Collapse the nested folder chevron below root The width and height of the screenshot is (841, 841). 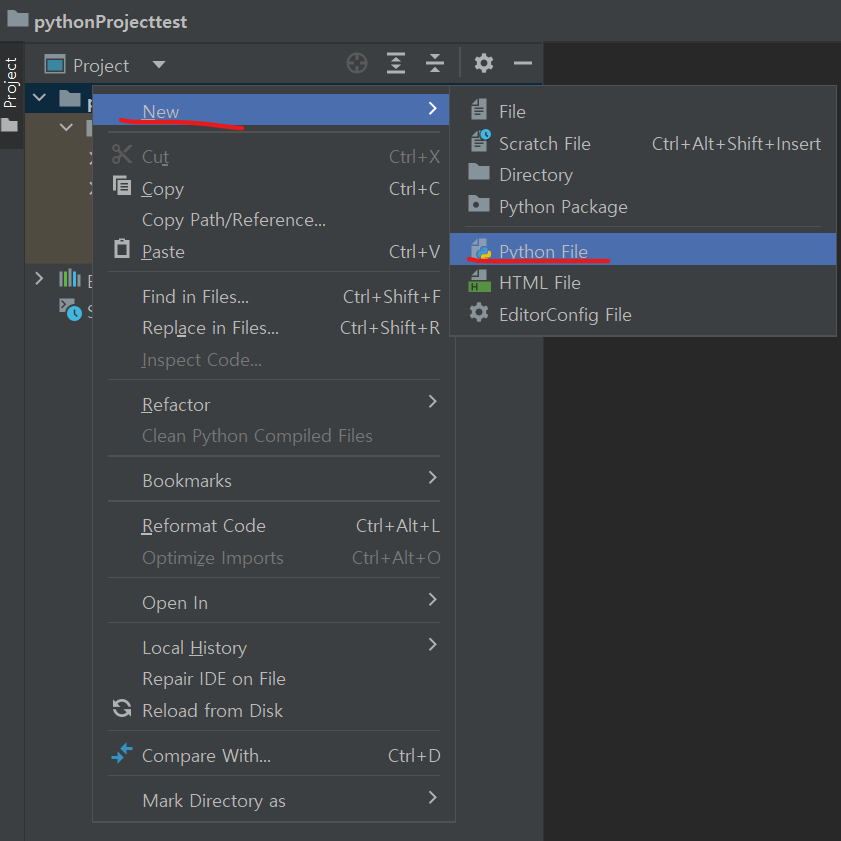point(67,128)
